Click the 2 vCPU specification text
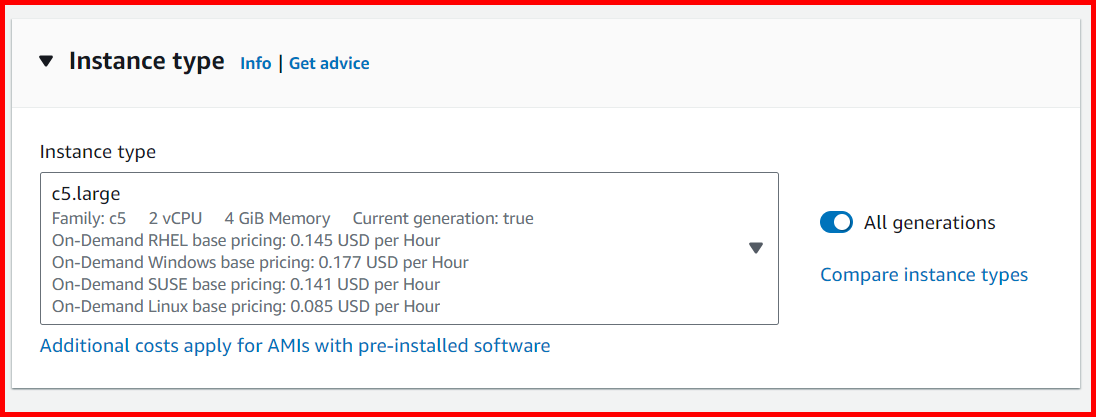This screenshot has width=1096, height=417. pyautogui.click(x=176, y=218)
